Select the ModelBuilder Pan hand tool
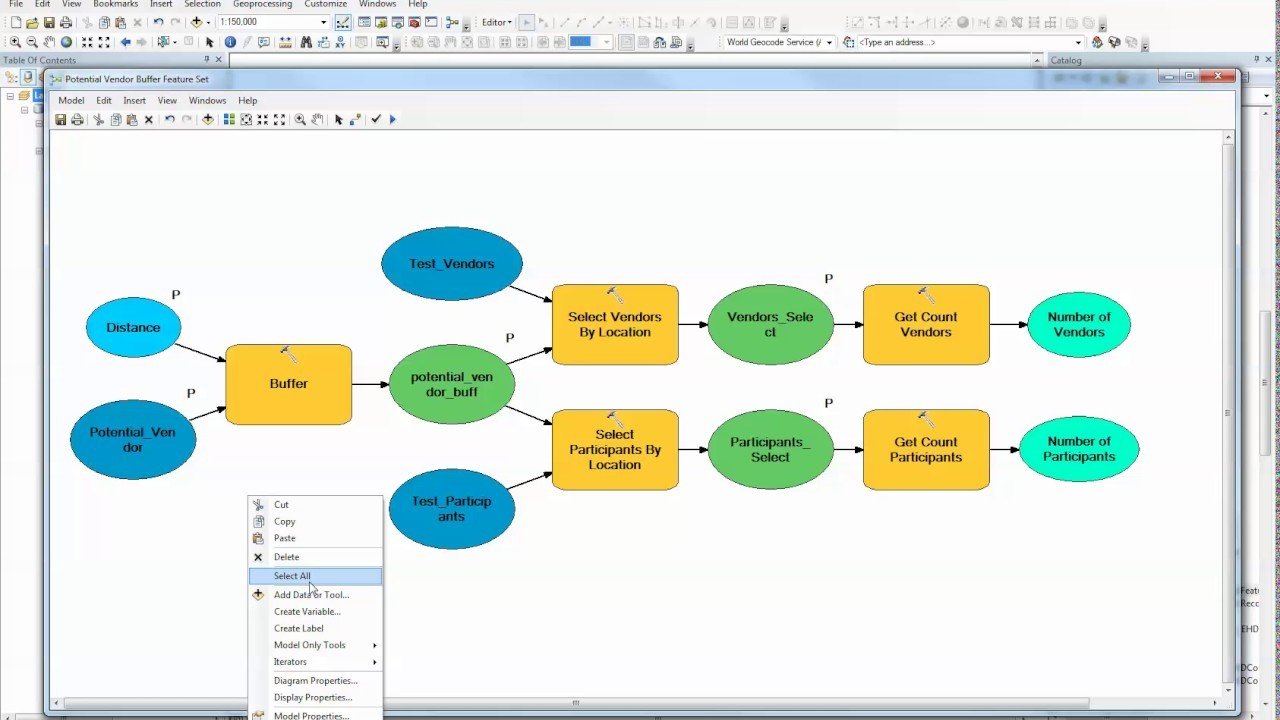 click(x=317, y=119)
